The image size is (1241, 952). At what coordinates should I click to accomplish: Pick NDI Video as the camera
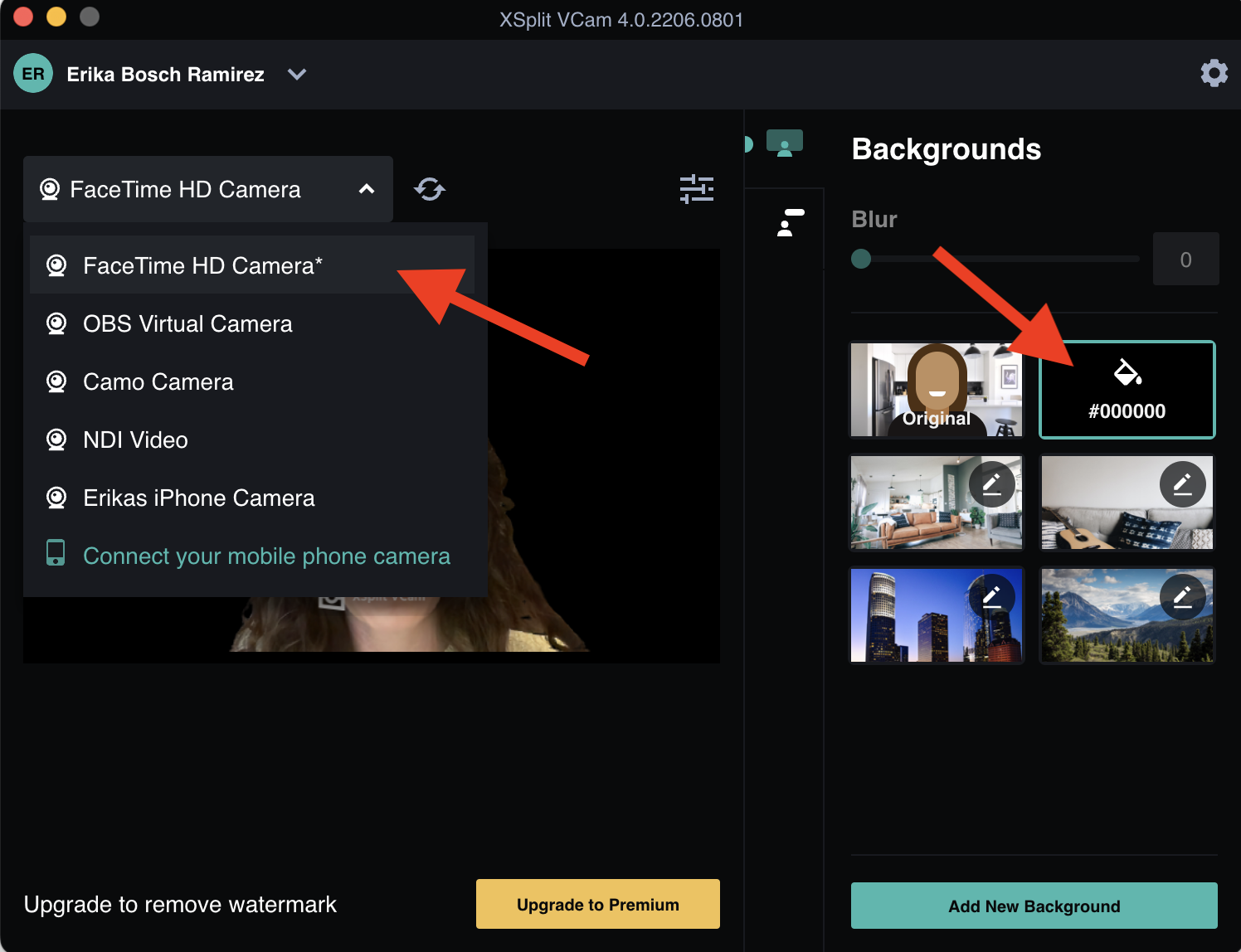(x=252, y=440)
